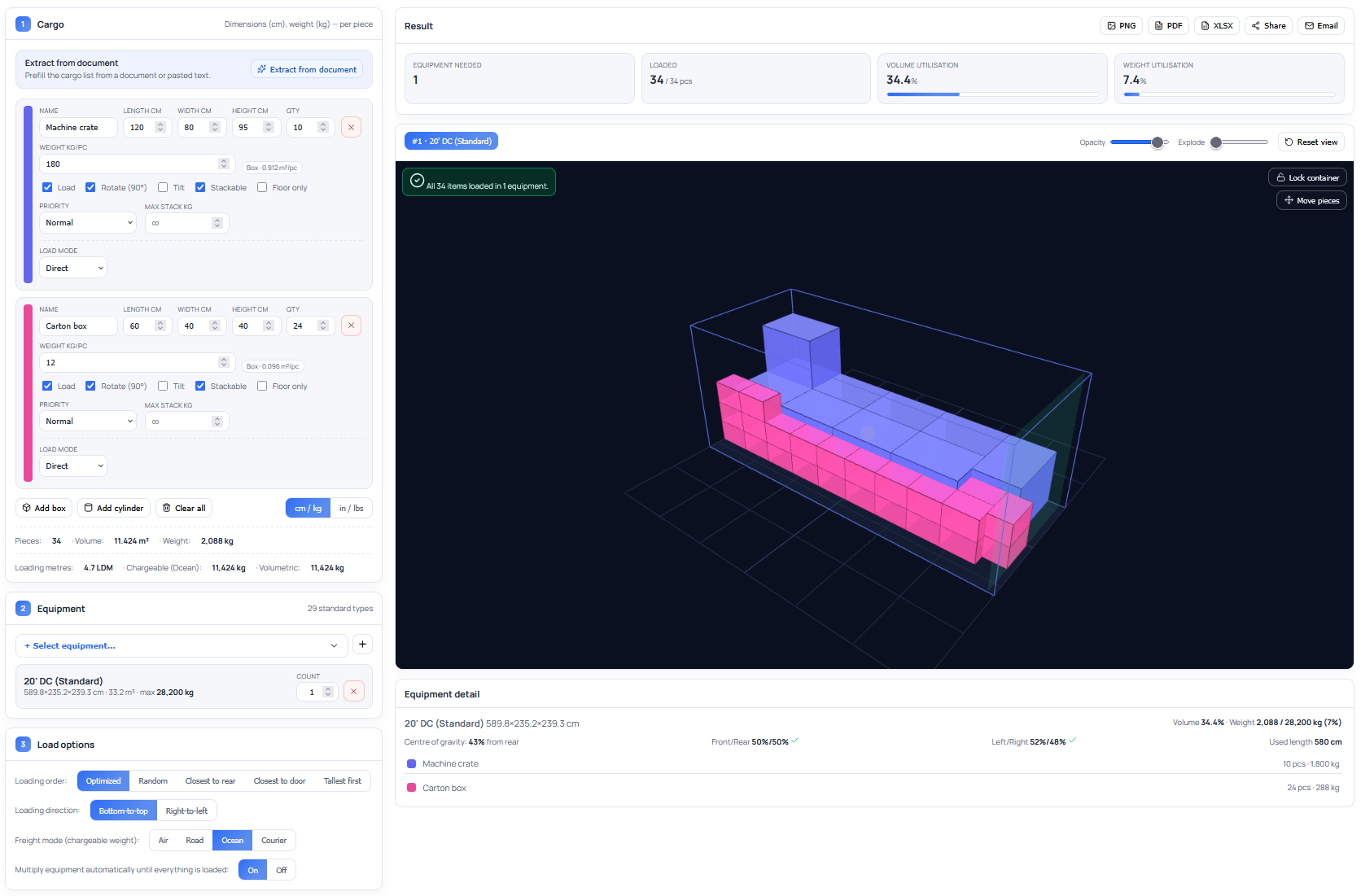The image size is (1361, 896).
Task: Select Optimized loading order
Action: click(103, 780)
